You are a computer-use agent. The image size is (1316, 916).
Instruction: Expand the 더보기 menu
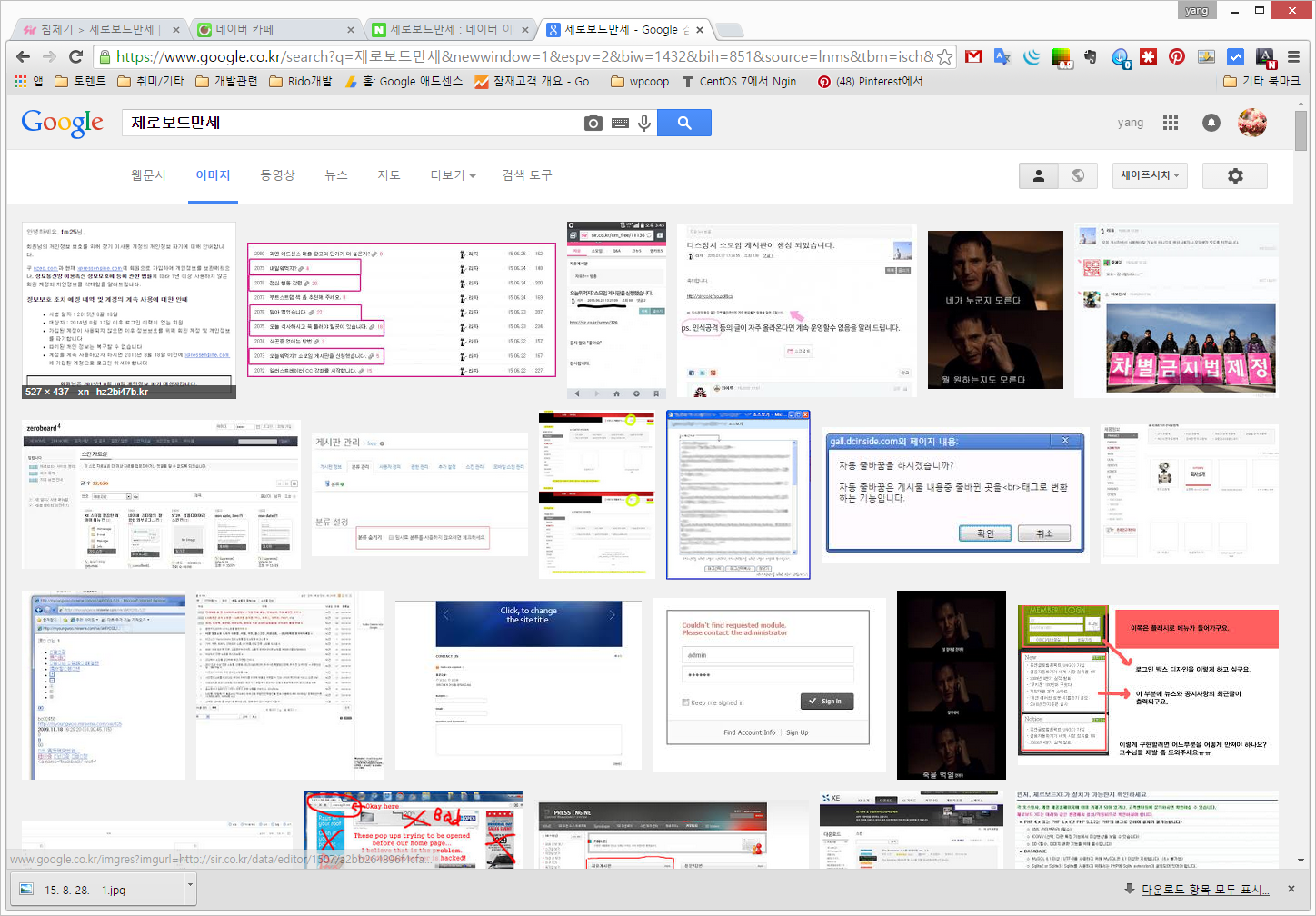(453, 175)
